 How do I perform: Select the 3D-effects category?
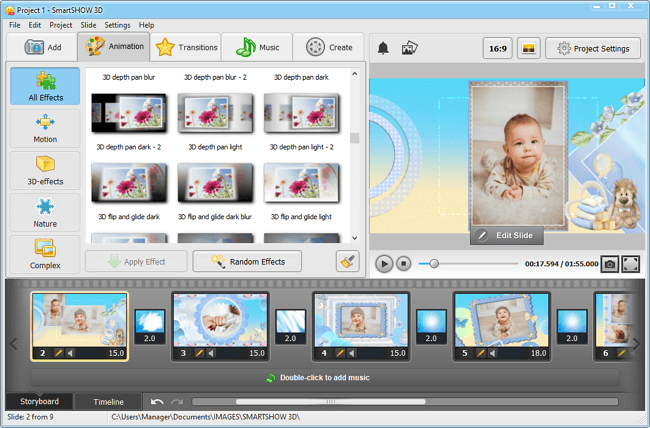pyautogui.click(x=45, y=170)
